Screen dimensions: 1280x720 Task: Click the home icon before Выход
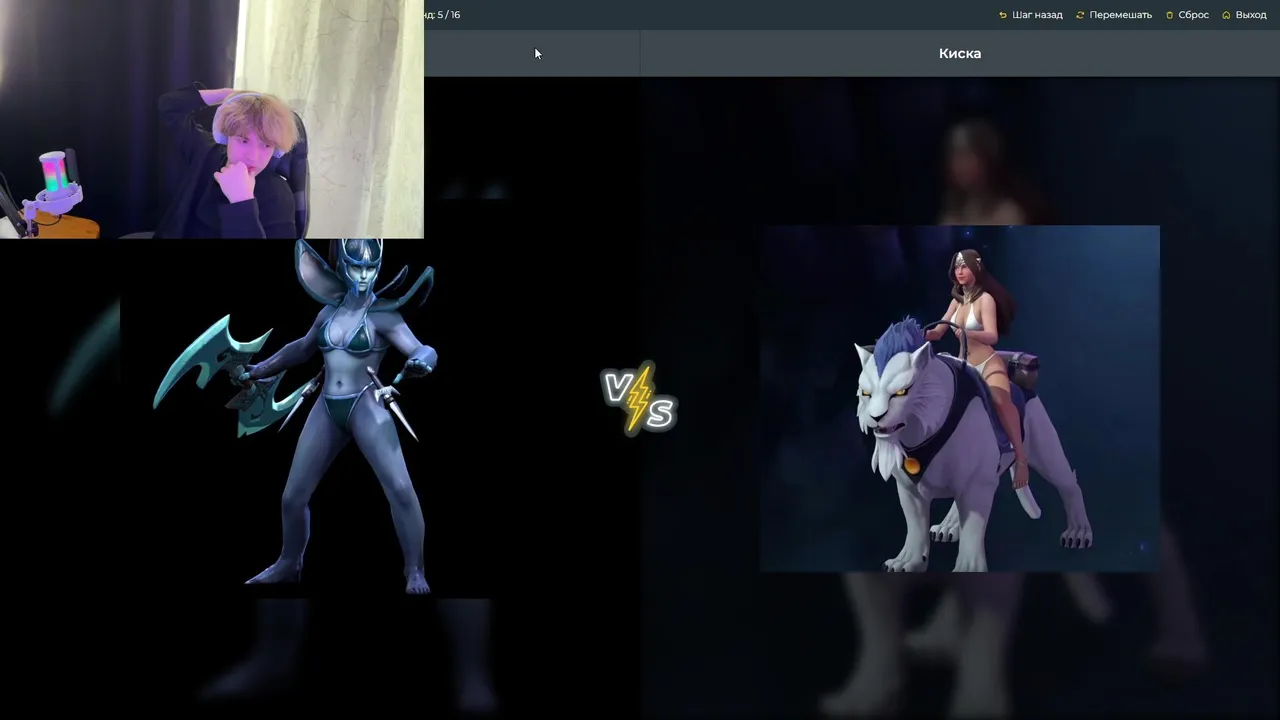coord(1227,15)
